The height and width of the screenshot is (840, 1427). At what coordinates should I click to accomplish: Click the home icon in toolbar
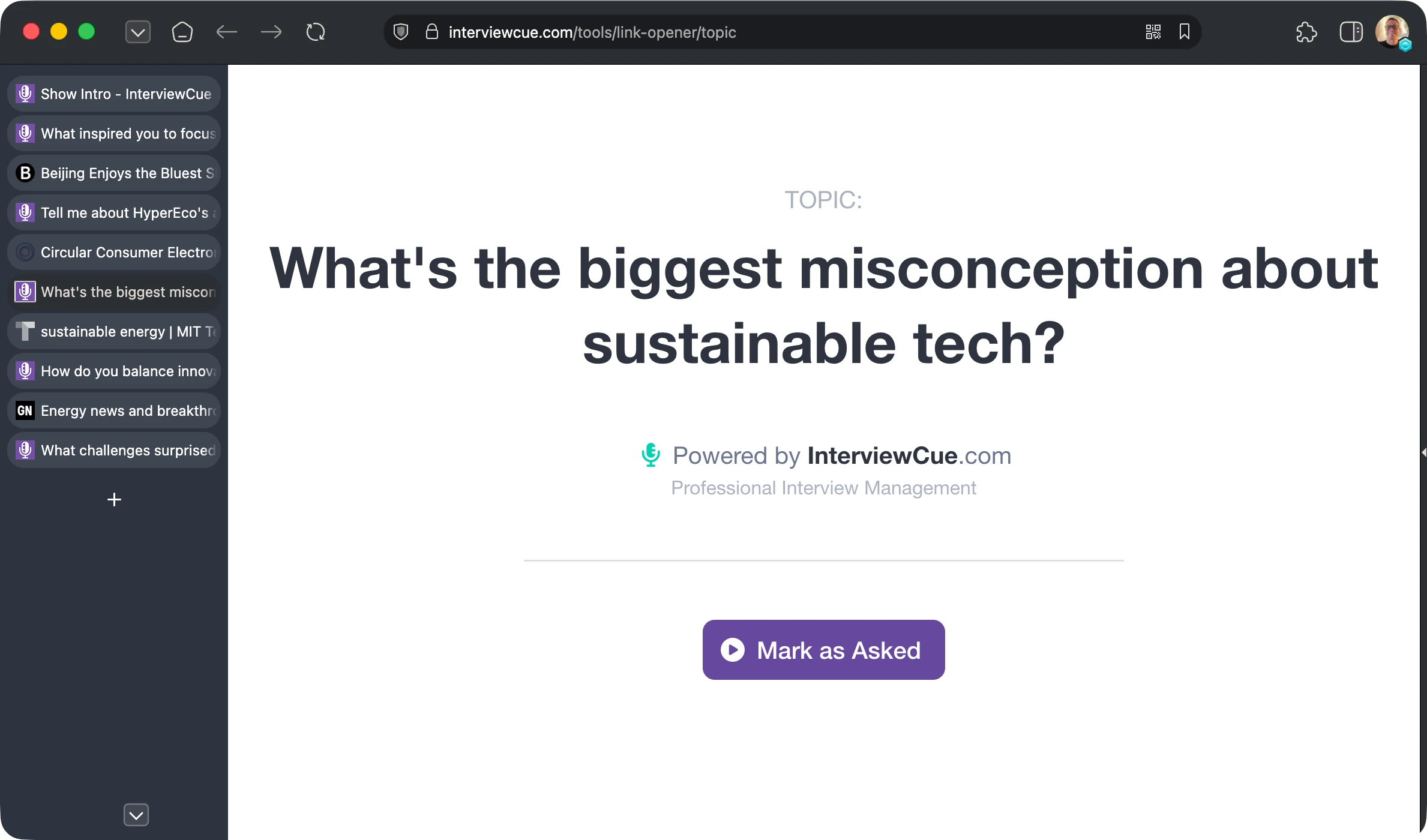[x=182, y=32]
